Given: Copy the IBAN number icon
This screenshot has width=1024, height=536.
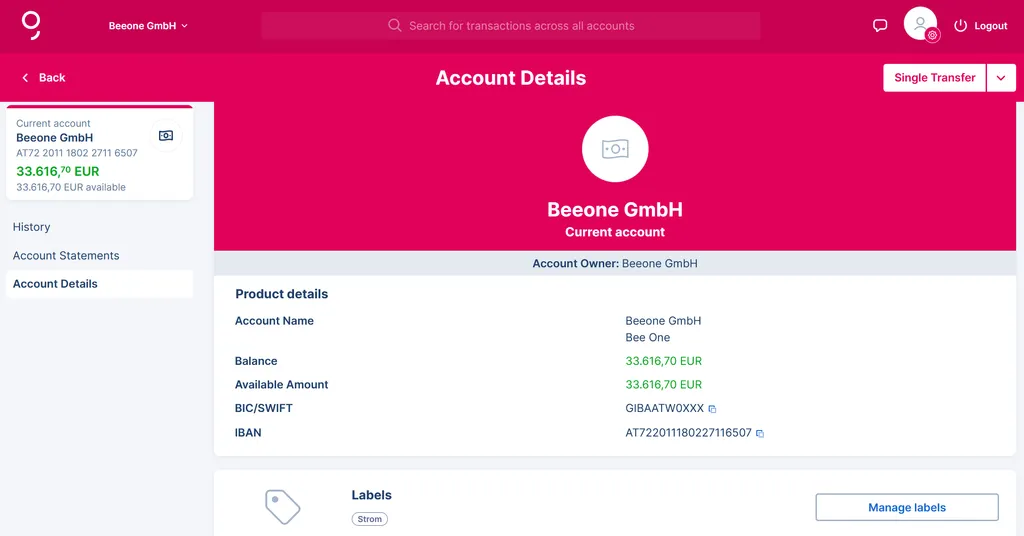Looking at the screenshot, I should (760, 433).
